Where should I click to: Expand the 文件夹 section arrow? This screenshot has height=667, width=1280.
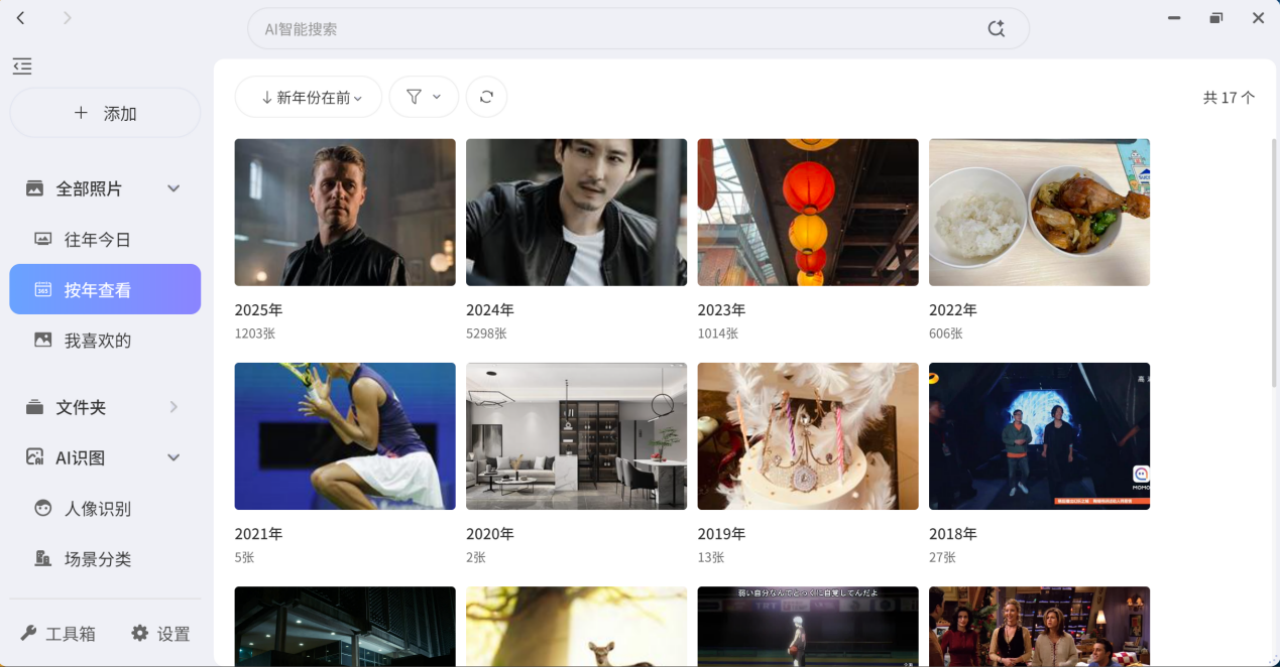(x=173, y=407)
